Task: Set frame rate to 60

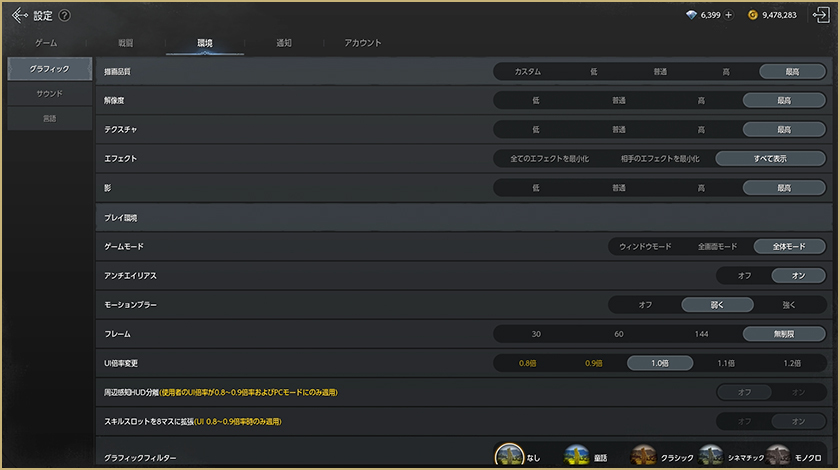Action: [618, 334]
